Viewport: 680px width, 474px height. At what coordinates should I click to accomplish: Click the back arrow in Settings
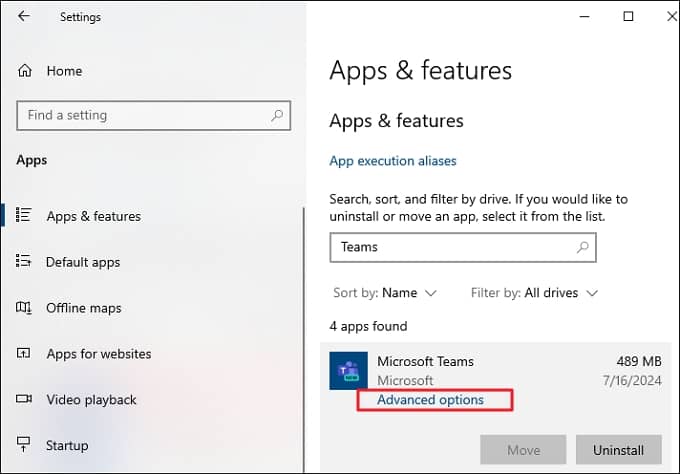24,16
